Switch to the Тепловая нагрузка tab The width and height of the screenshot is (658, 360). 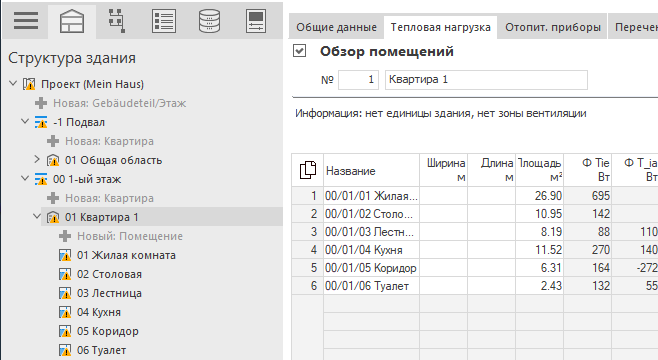pyautogui.click(x=441, y=27)
